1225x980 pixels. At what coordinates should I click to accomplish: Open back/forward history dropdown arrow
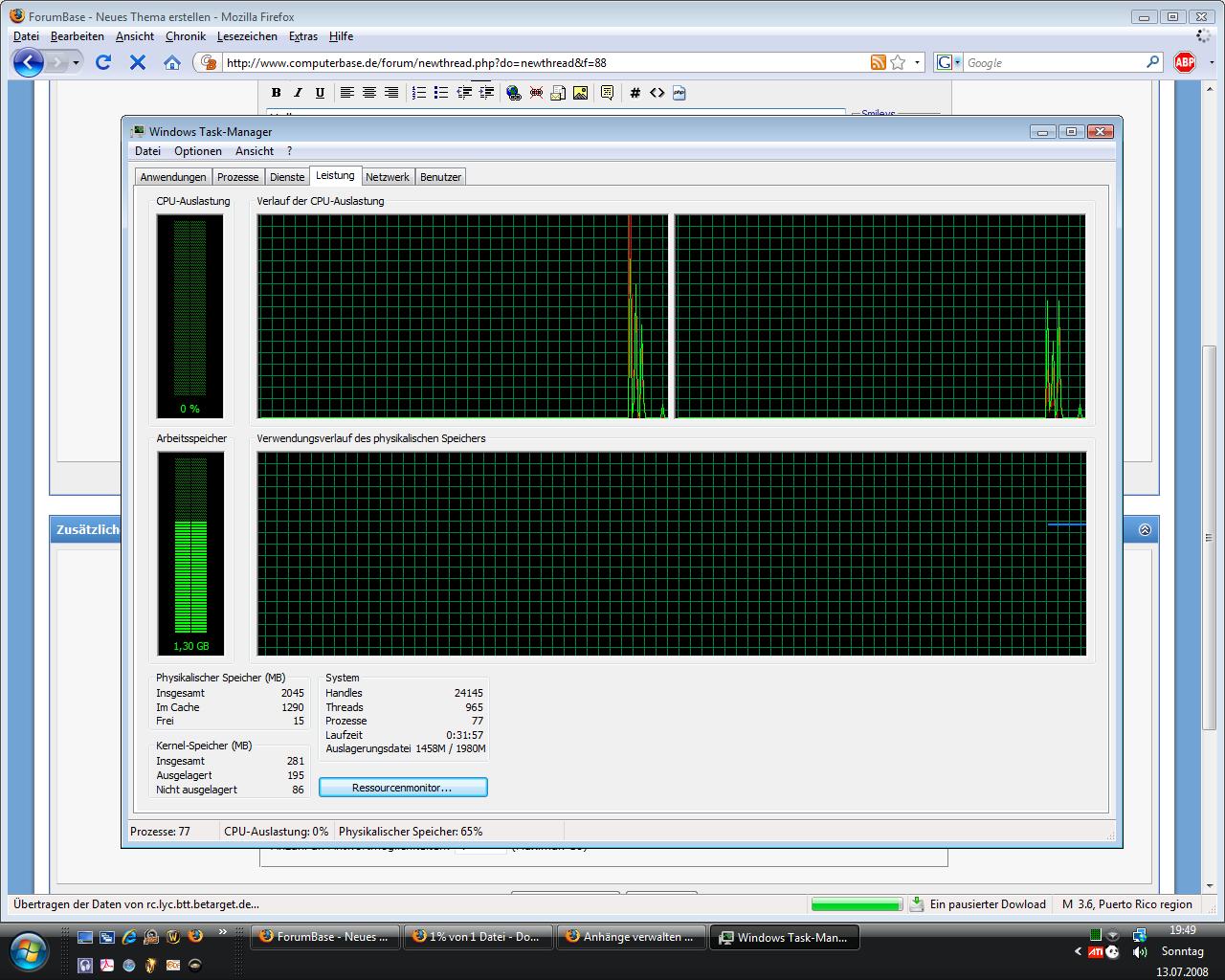pos(78,62)
